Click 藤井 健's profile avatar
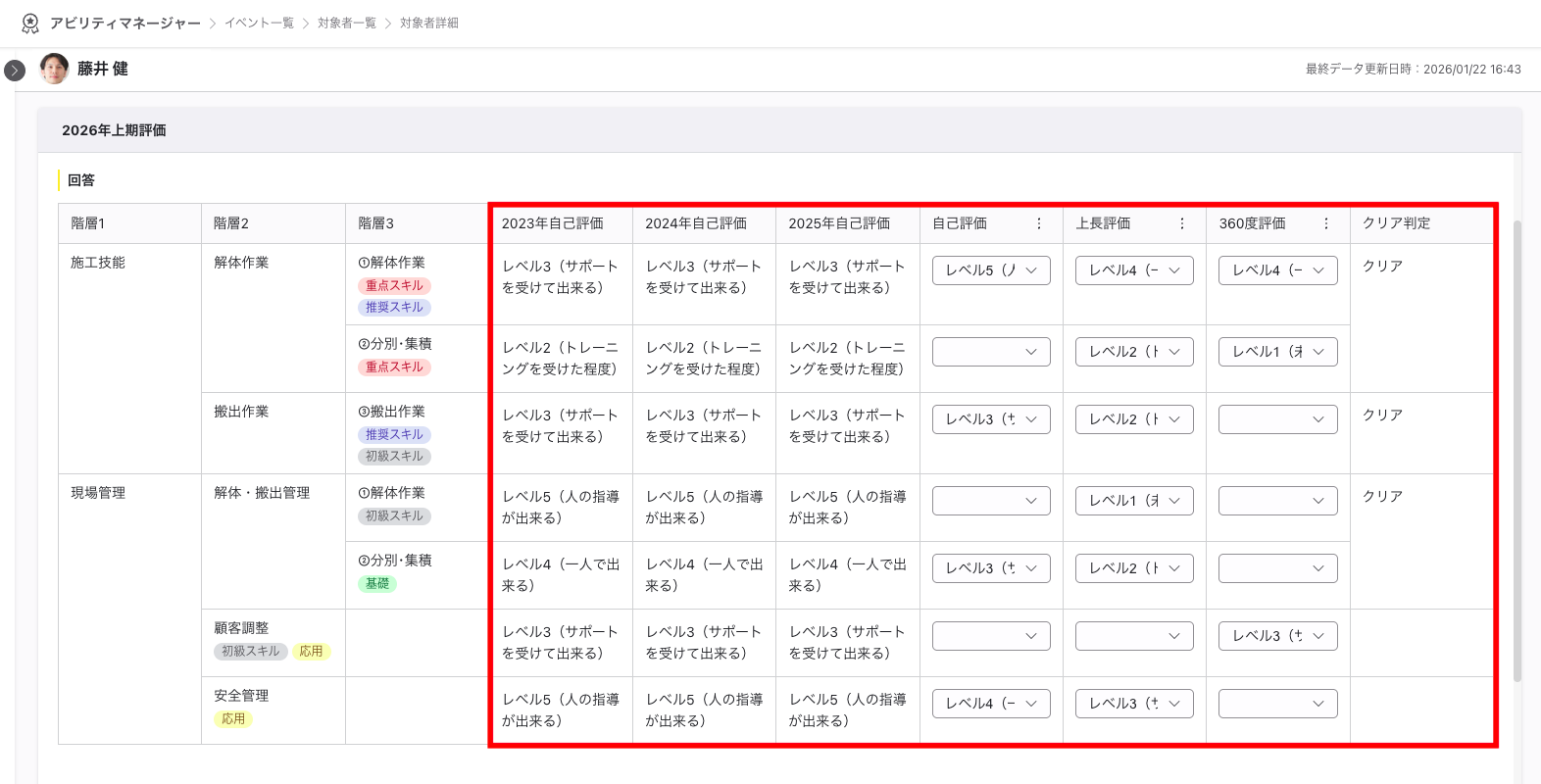 click(54, 69)
